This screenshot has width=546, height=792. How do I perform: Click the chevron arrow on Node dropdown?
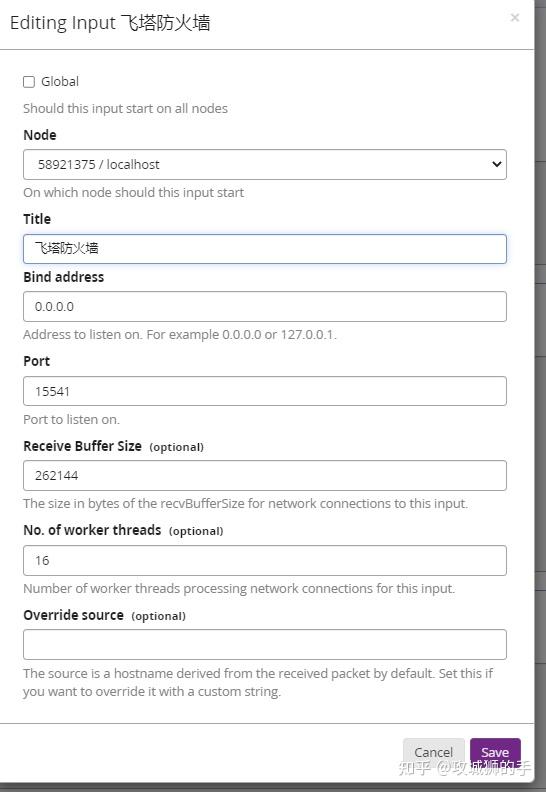coord(496,164)
